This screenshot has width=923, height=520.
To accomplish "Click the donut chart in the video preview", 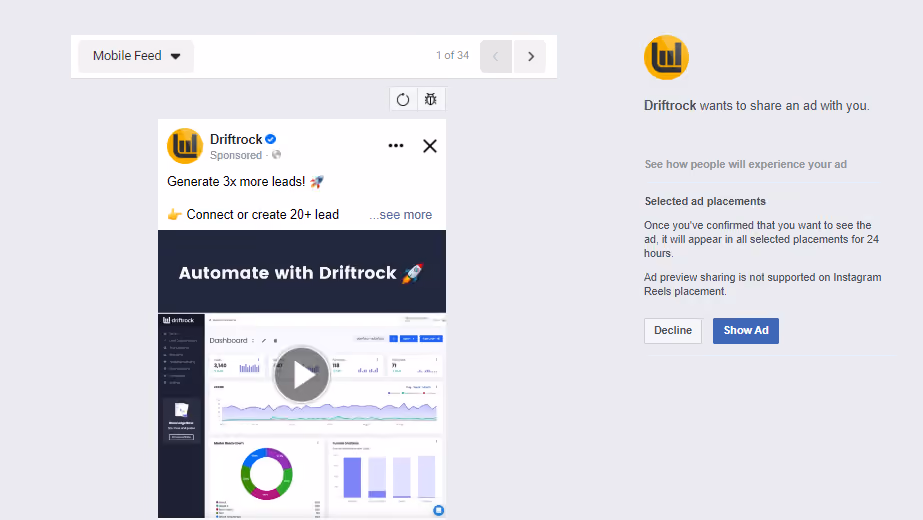I will pos(266,474).
